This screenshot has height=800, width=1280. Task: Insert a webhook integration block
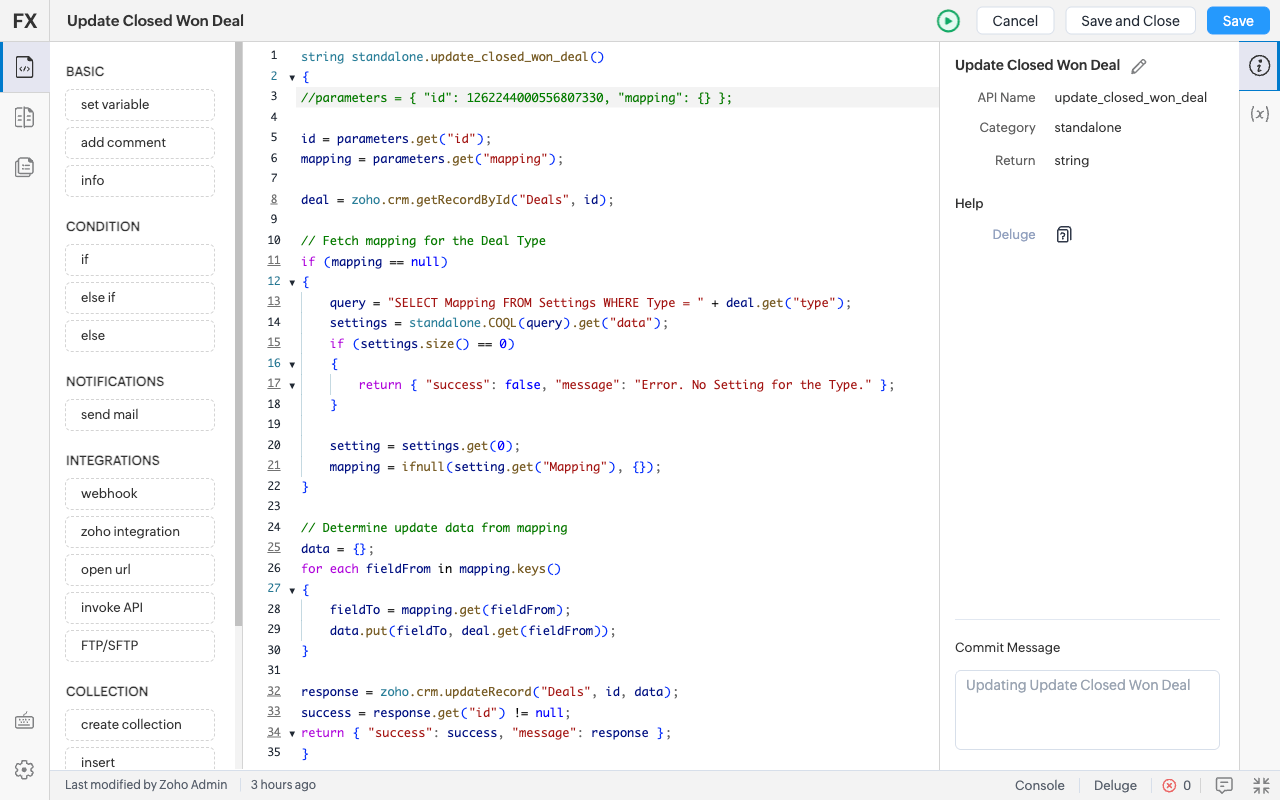[140, 494]
